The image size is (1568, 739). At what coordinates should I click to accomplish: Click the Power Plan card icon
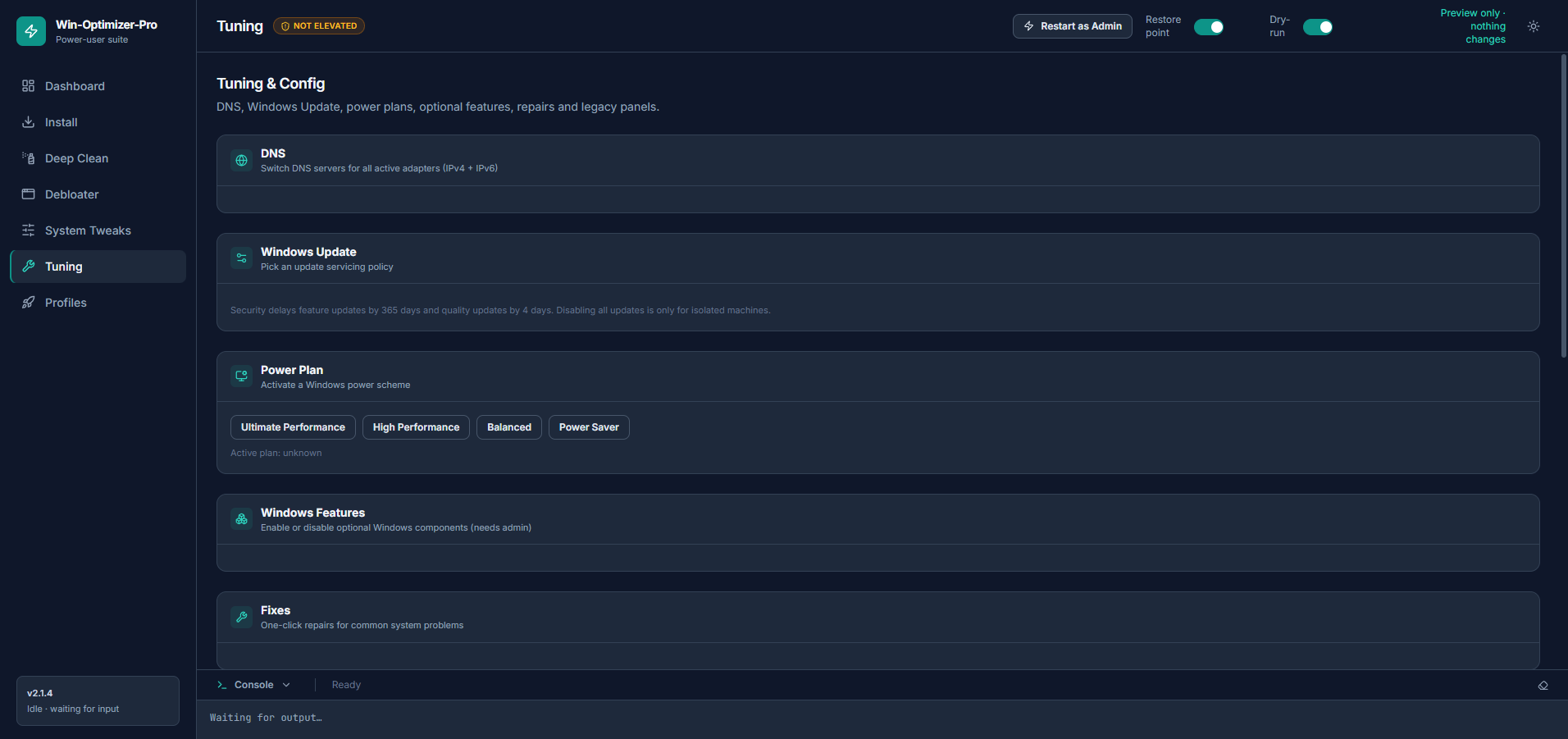242,376
